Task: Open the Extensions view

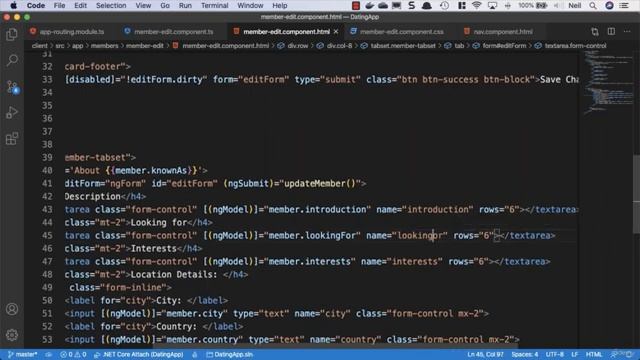Action: click(x=12, y=138)
